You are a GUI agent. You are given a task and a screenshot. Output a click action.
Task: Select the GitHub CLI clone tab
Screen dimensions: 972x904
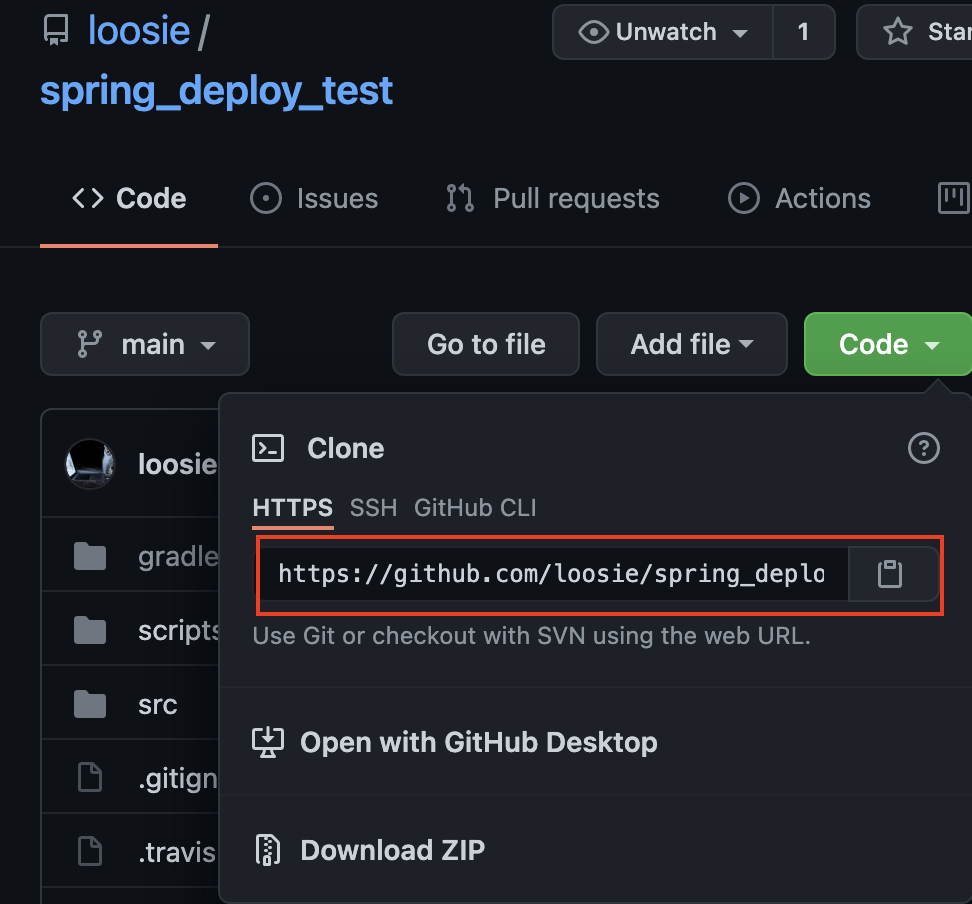coord(475,508)
